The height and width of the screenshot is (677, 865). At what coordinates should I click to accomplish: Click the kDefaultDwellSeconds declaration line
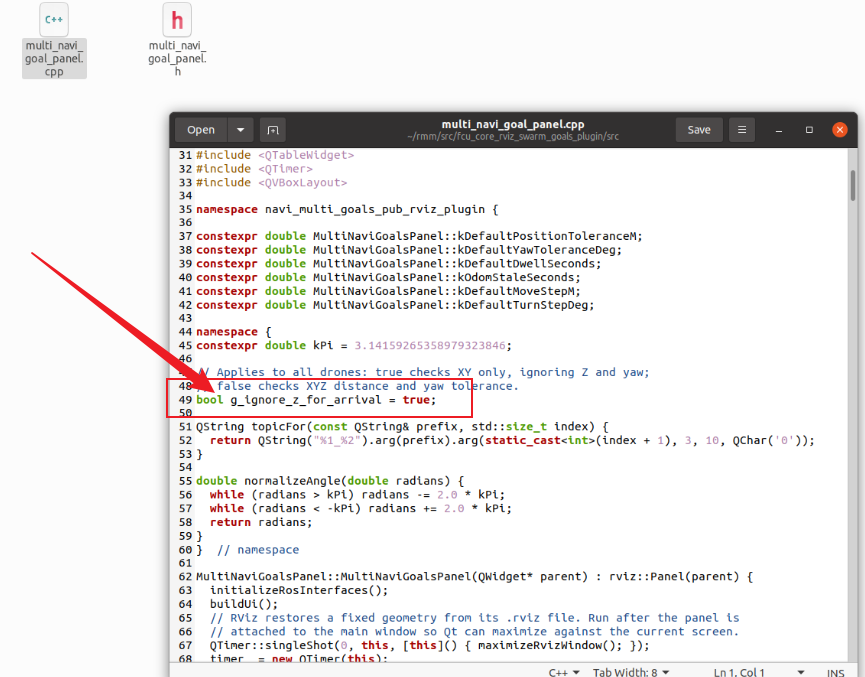click(399, 264)
